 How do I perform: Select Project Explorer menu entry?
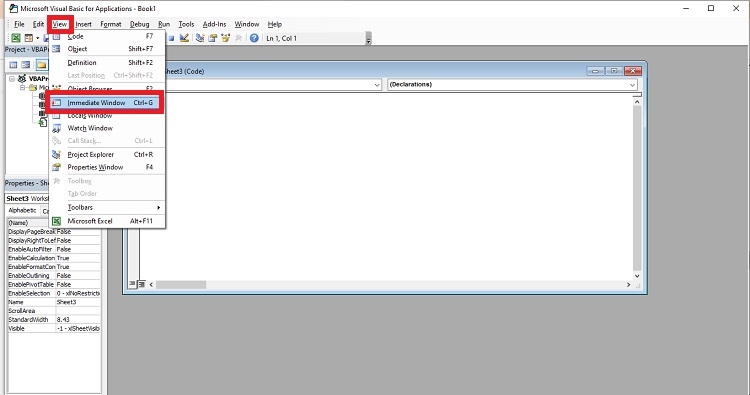(x=108, y=154)
